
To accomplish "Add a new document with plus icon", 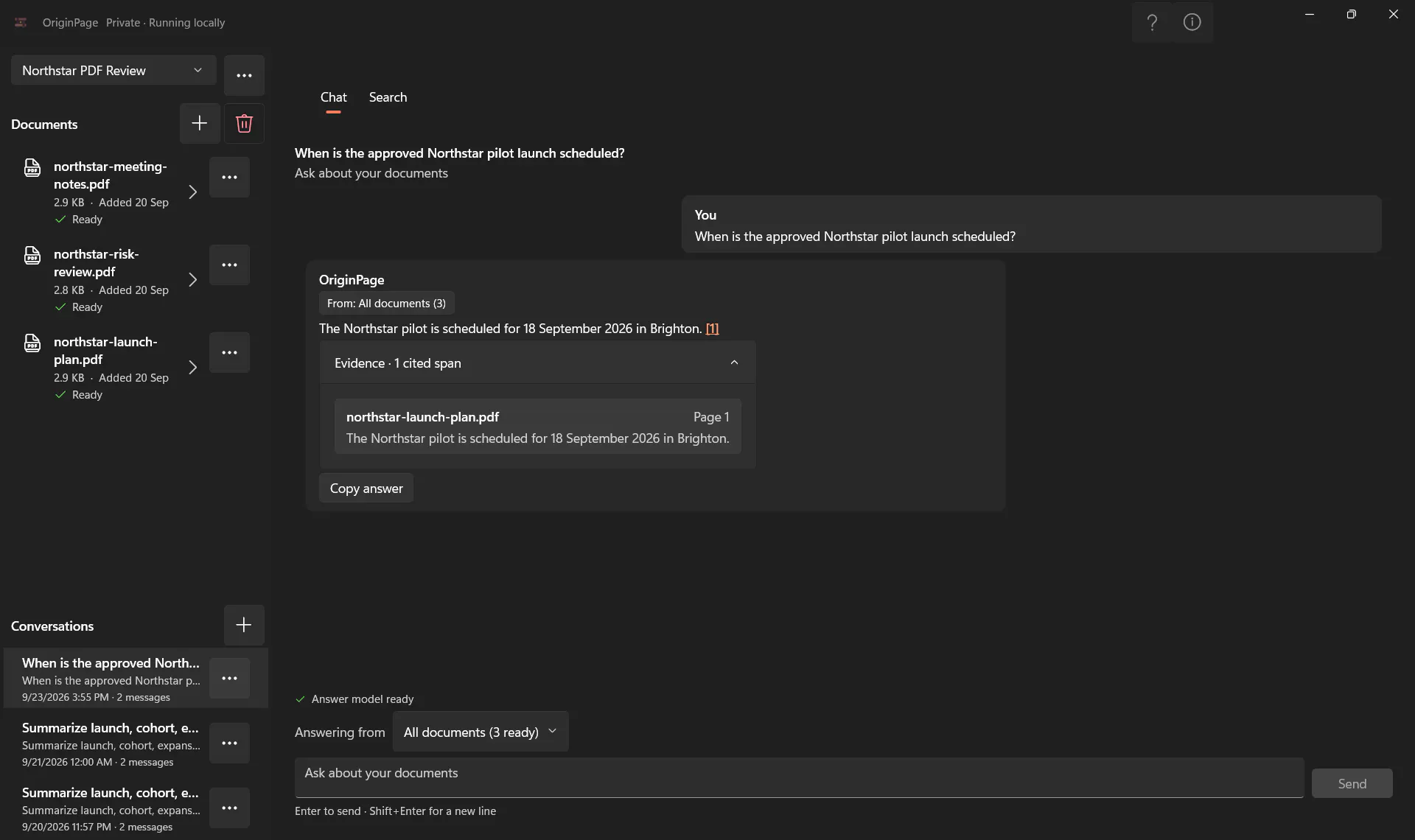I will [200, 123].
